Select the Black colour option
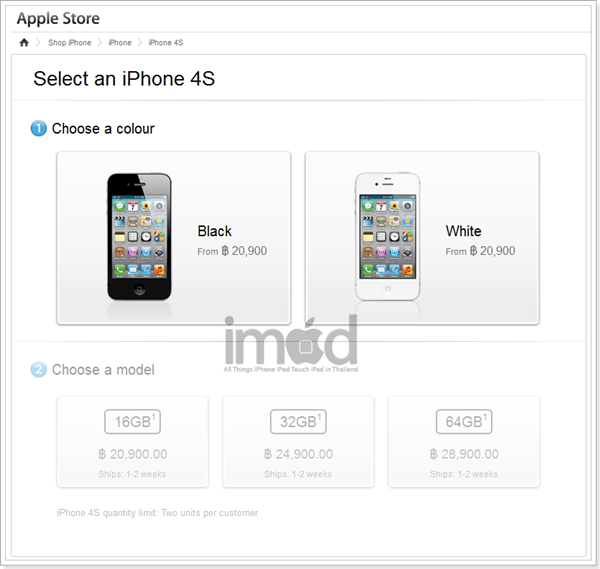The width and height of the screenshot is (600, 569). (x=174, y=238)
